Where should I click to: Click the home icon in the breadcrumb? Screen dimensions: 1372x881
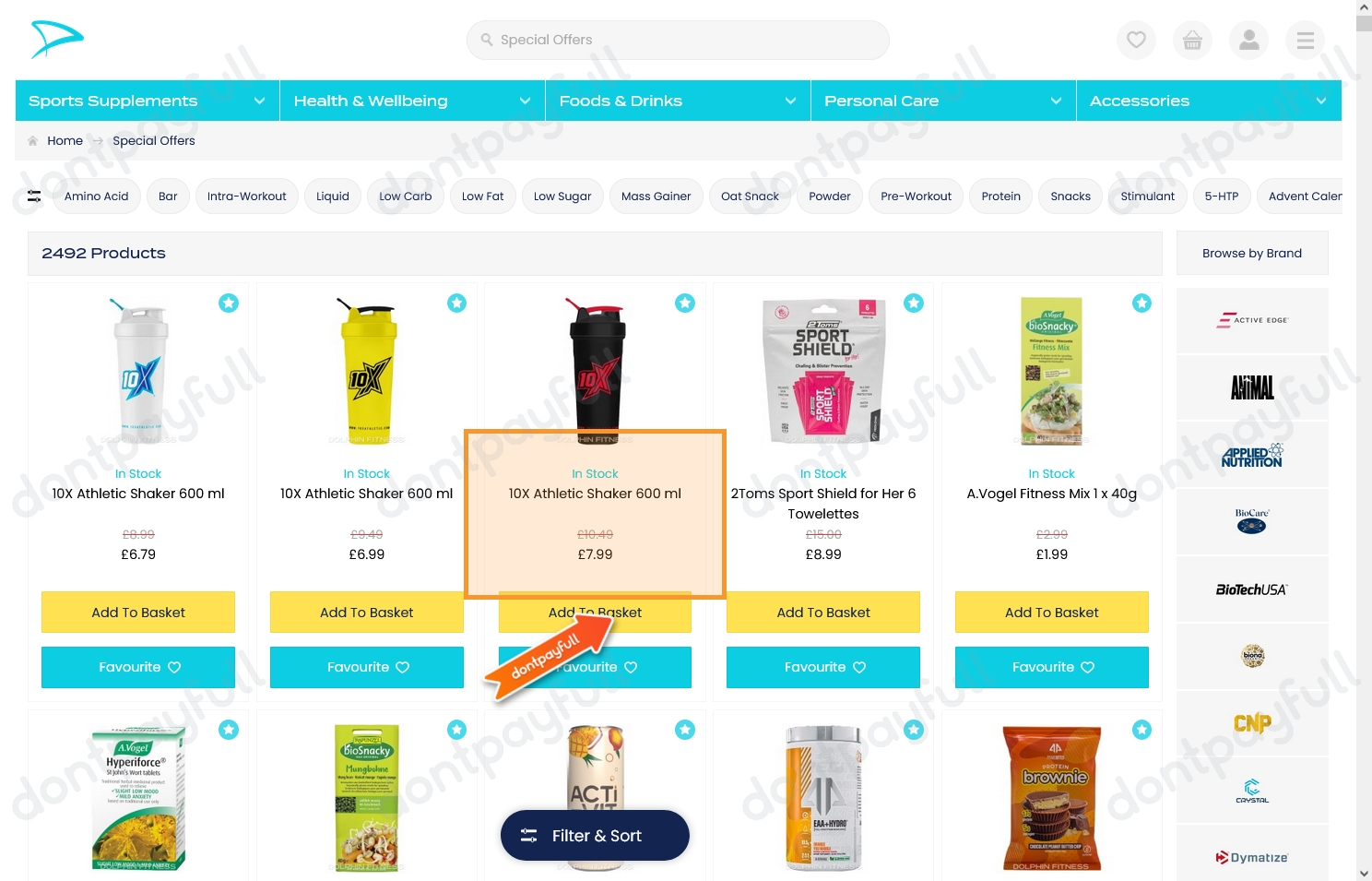click(33, 141)
